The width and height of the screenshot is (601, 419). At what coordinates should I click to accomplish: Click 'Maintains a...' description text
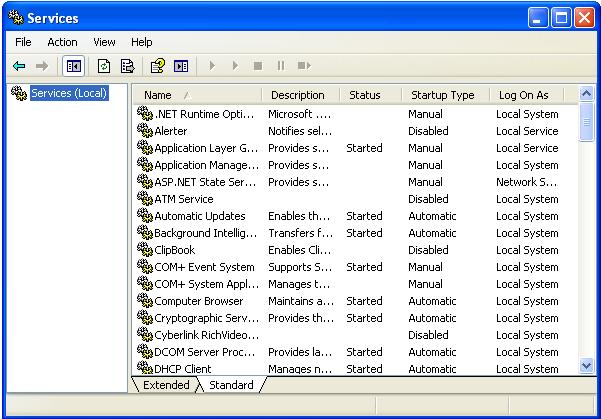pyautogui.click(x=301, y=301)
